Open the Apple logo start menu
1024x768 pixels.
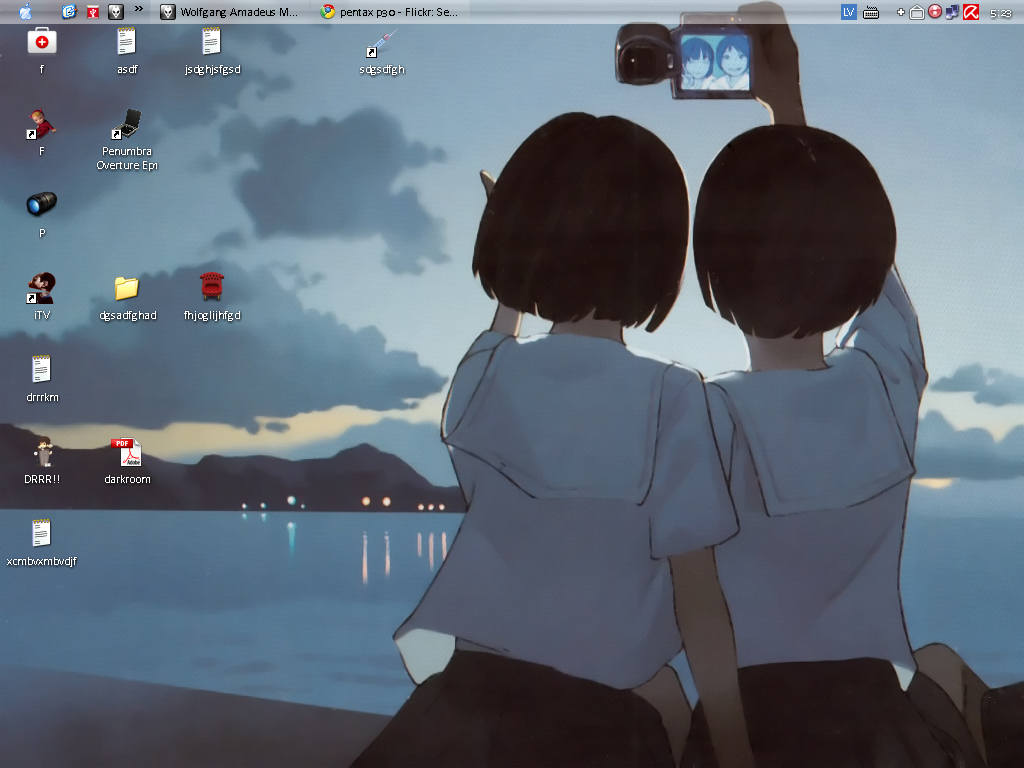25,12
